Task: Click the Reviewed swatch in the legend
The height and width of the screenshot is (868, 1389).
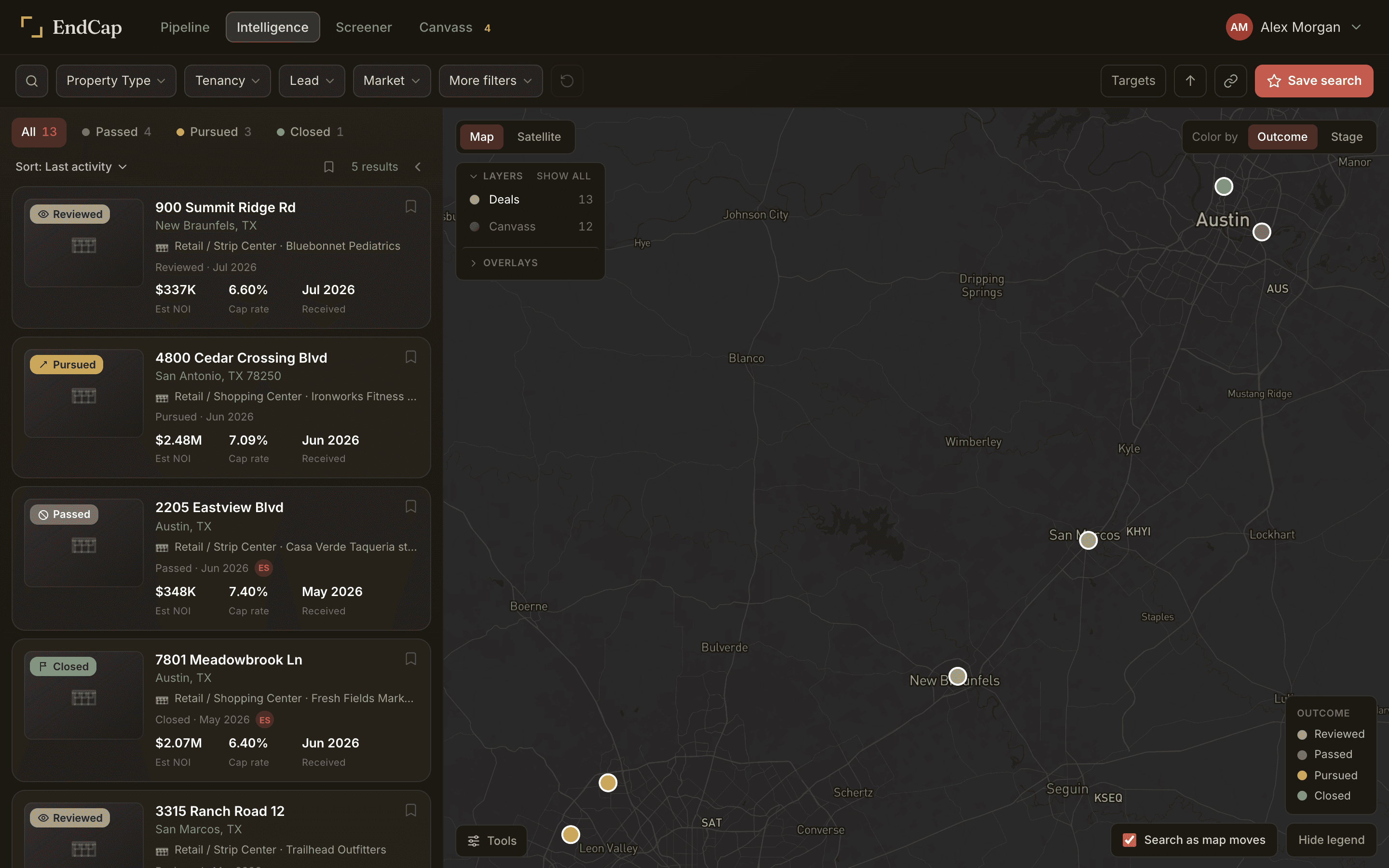Action: pos(1302,734)
